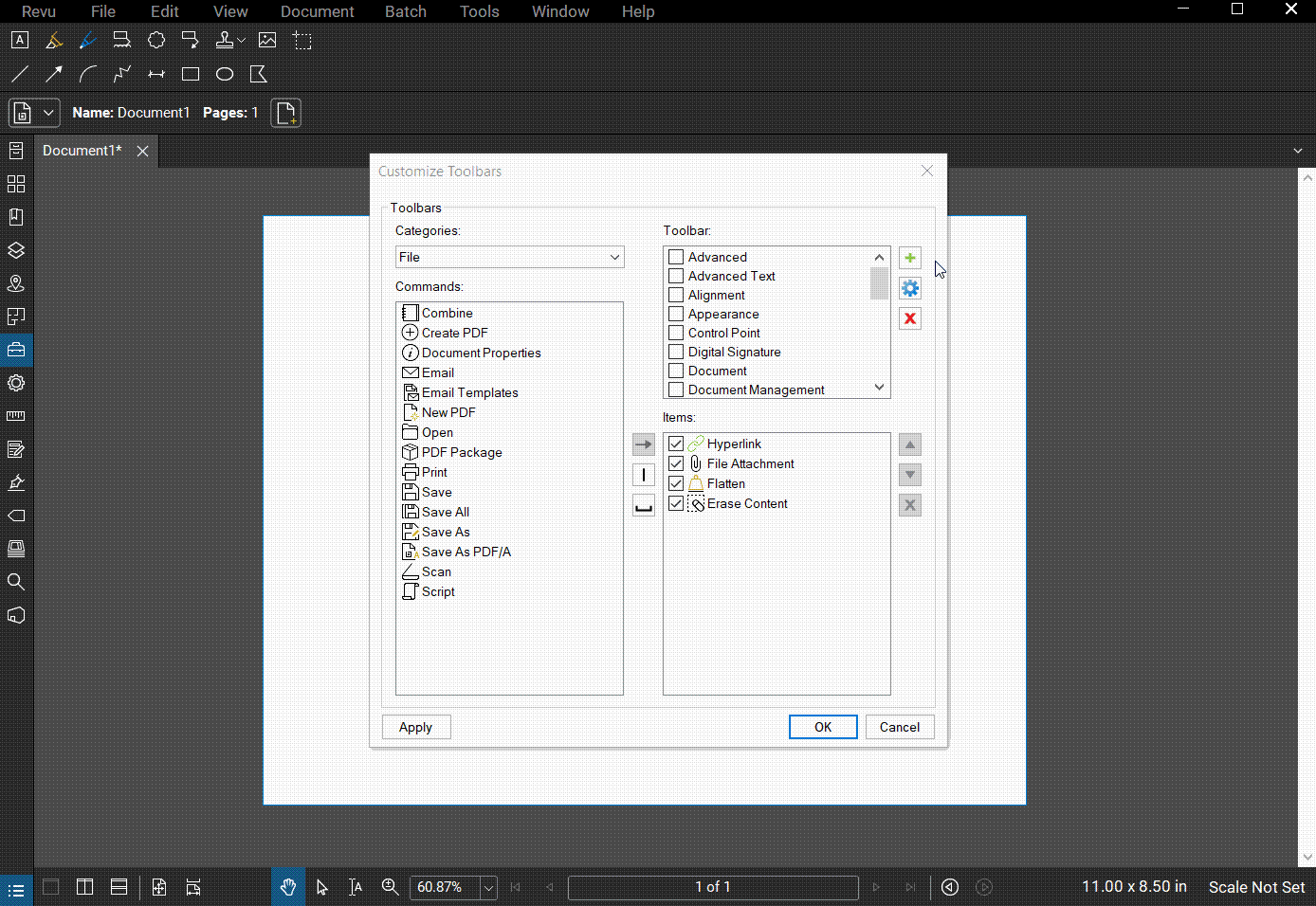Enable the Advanced toolbar checkbox

point(676,257)
